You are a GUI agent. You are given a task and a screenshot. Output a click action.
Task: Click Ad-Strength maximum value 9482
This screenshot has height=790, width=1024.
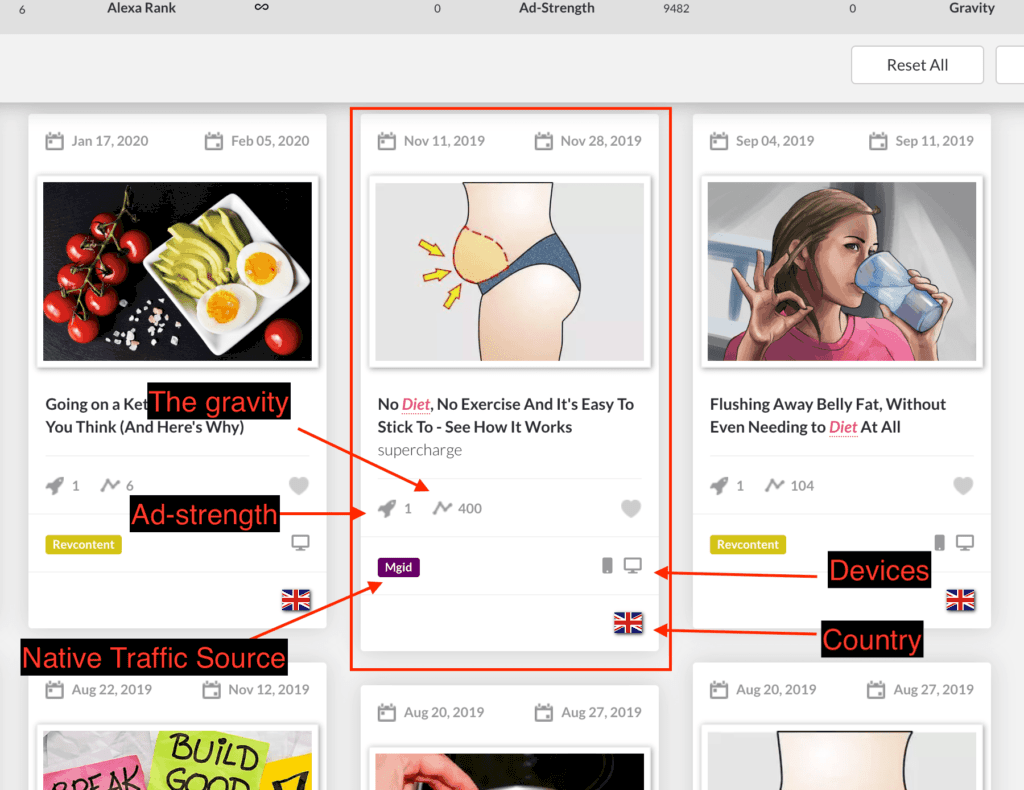[x=676, y=8]
